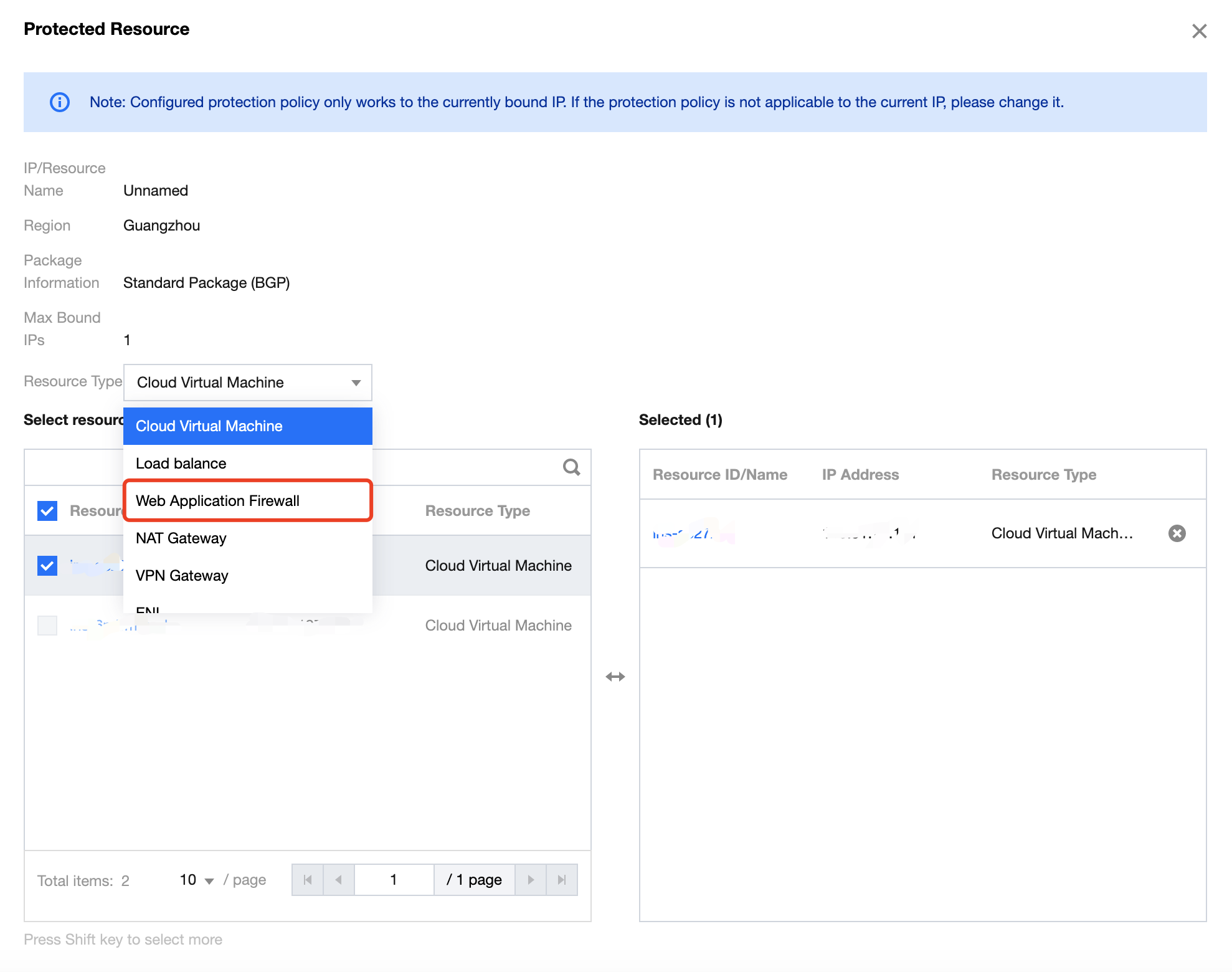Close the Protected Resource dialog
Image resolution: width=1232 pixels, height=972 pixels.
(1199, 31)
